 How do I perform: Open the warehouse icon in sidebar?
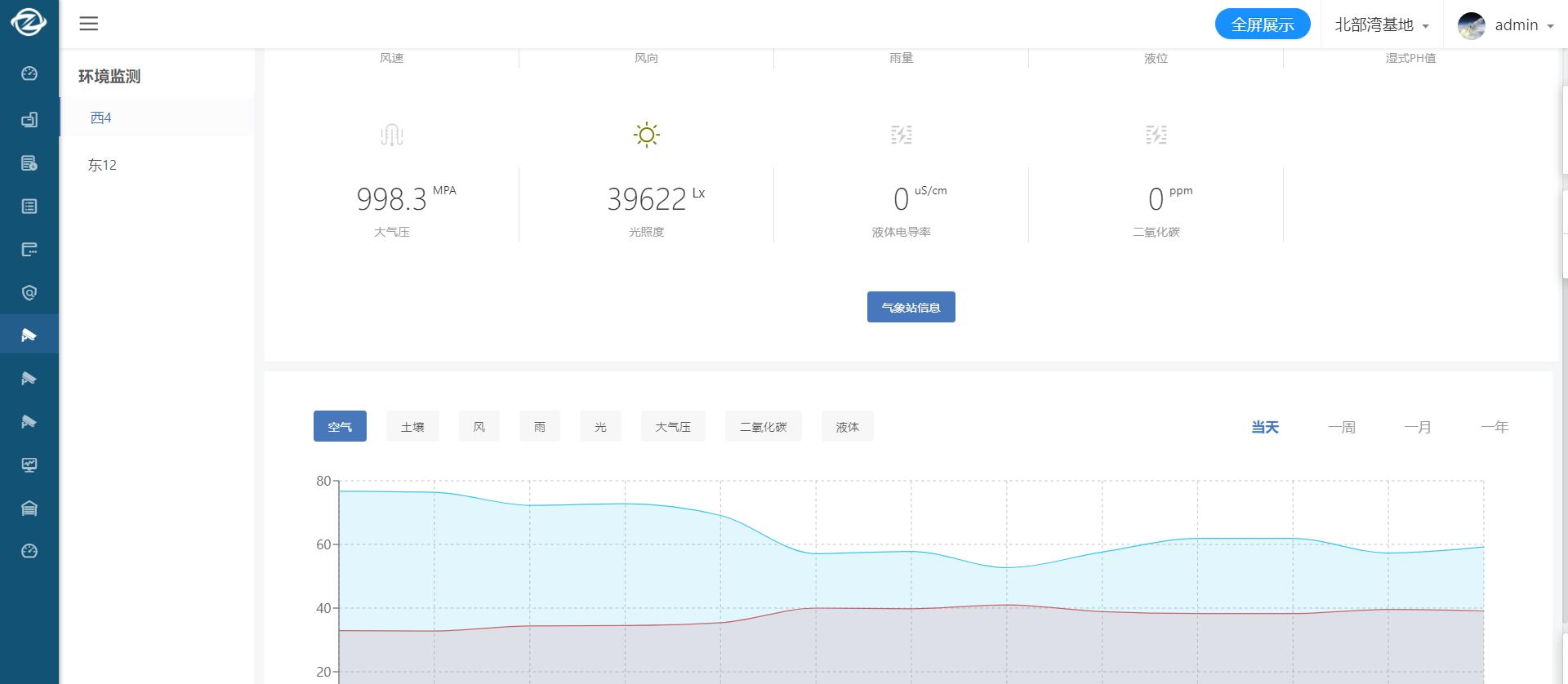point(29,509)
